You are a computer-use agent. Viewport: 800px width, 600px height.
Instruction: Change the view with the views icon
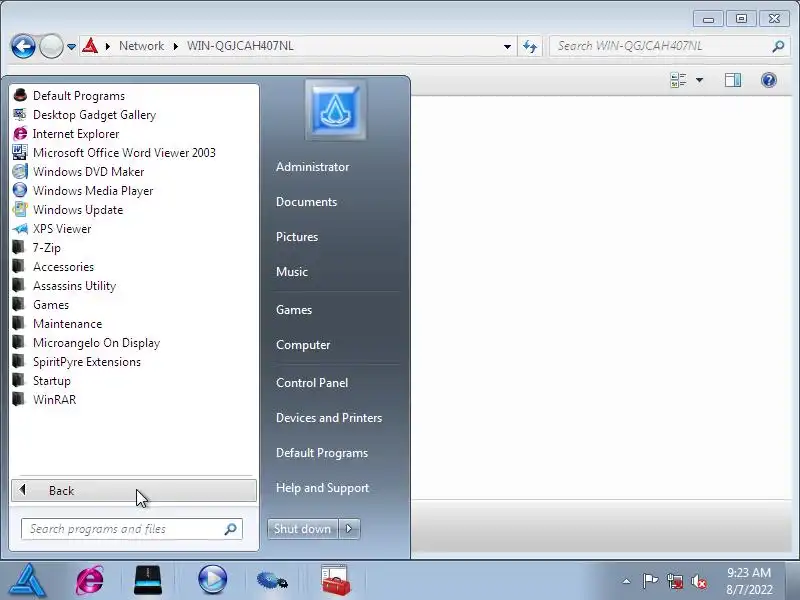click(x=679, y=80)
